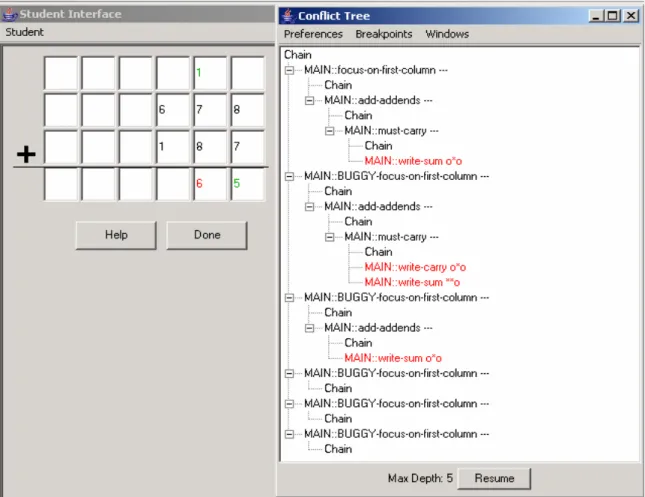Image resolution: width=645 pixels, height=497 pixels.
Task: Select the root Chain node at top
Action: [298, 55]
